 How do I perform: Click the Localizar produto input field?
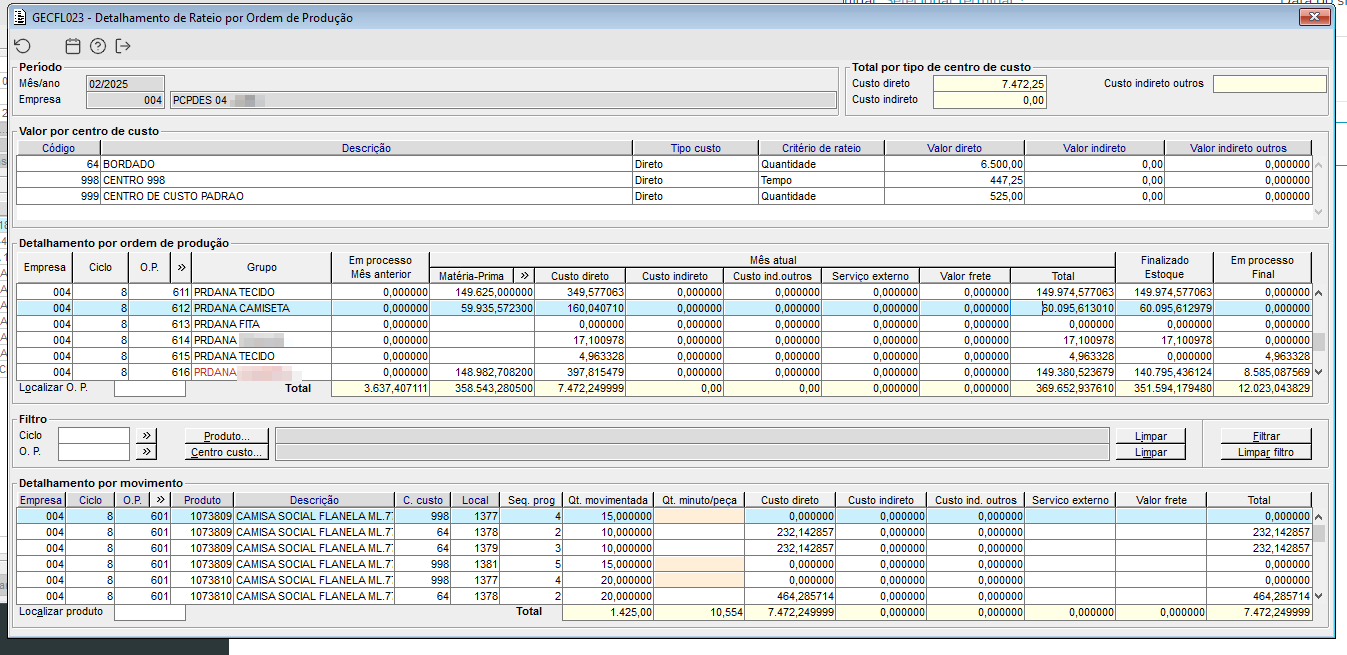[x=149, y=612]
